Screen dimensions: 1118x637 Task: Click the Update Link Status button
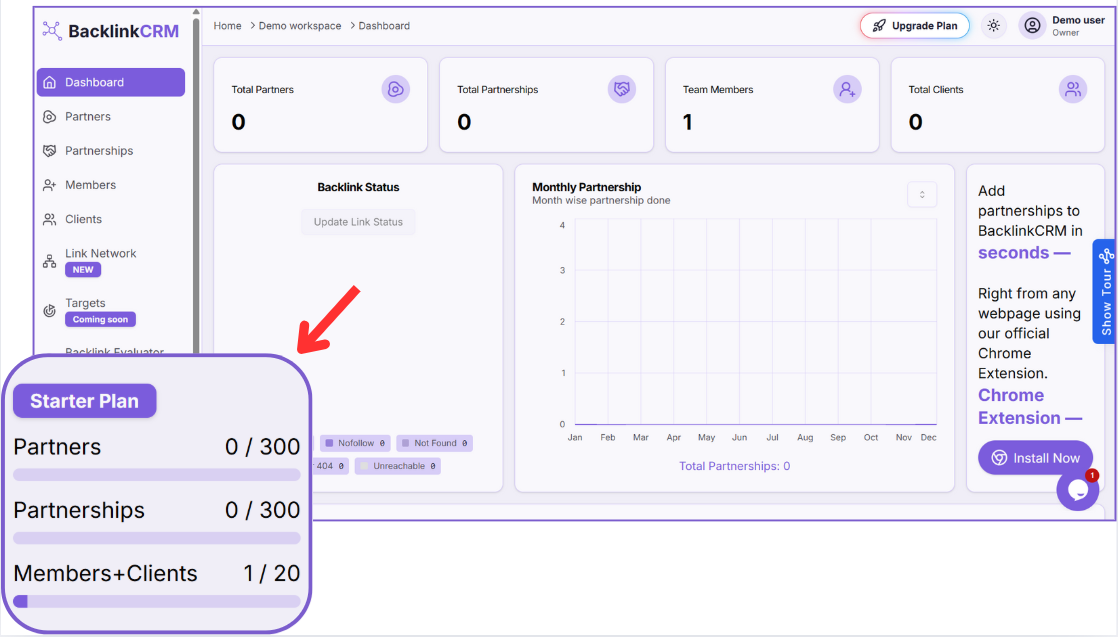(358, 222)
